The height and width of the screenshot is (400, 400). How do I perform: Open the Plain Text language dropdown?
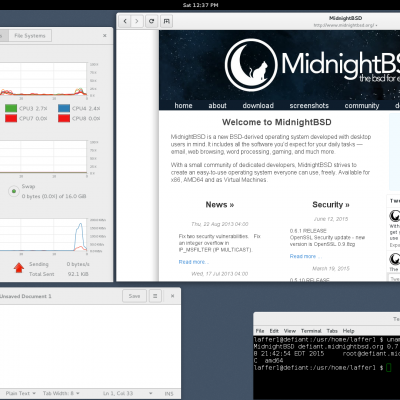pyautogui.click(x=21, y=393)
